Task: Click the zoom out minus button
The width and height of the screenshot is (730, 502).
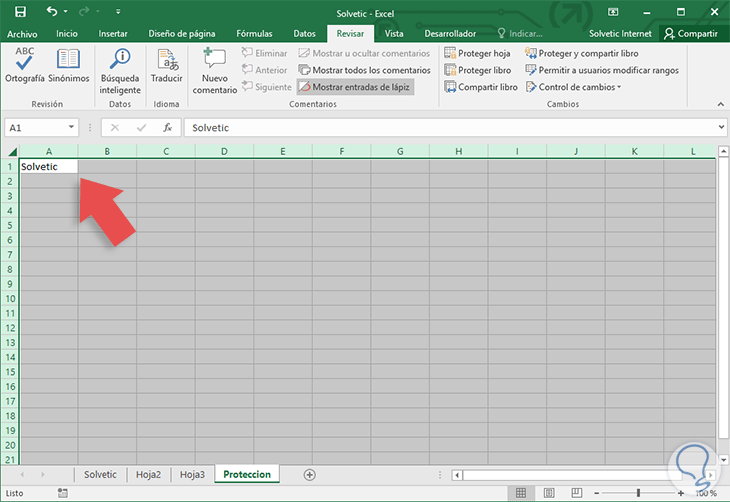Action: (596, 493)
